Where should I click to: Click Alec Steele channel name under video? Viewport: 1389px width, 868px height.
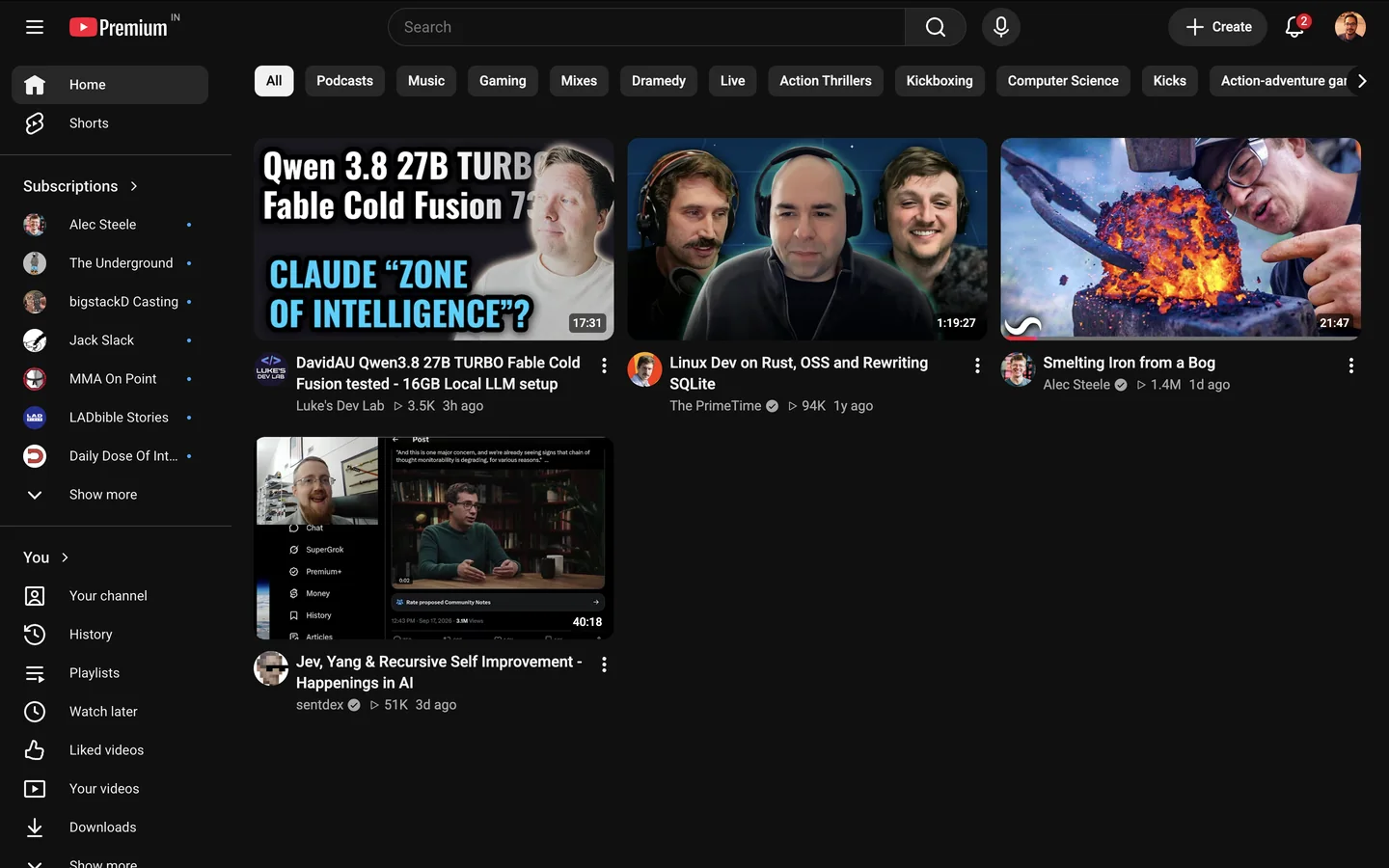[x=1076, y=385]
